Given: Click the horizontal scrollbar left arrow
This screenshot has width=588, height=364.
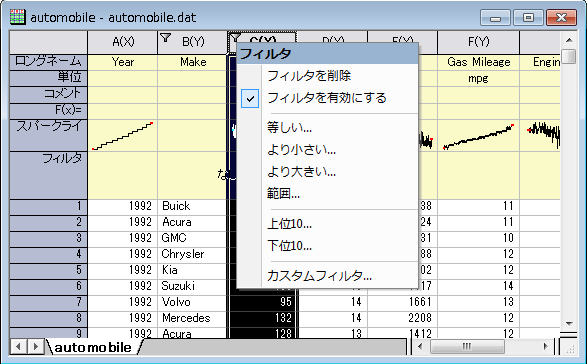Looking at the screenshot, I should 420,346.
